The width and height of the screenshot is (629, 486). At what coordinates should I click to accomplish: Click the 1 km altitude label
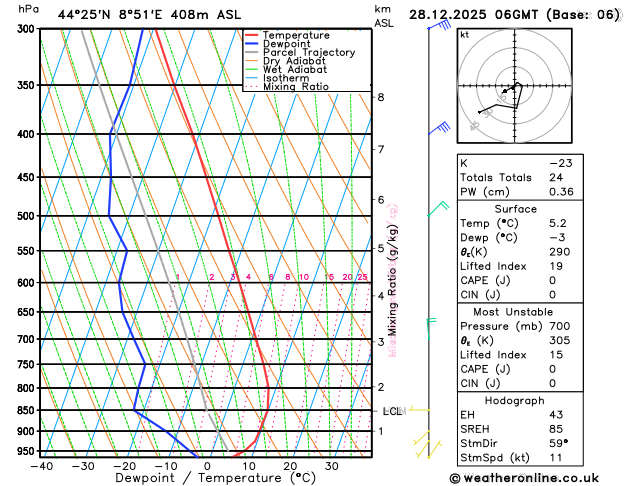click(x=381, y=431)
